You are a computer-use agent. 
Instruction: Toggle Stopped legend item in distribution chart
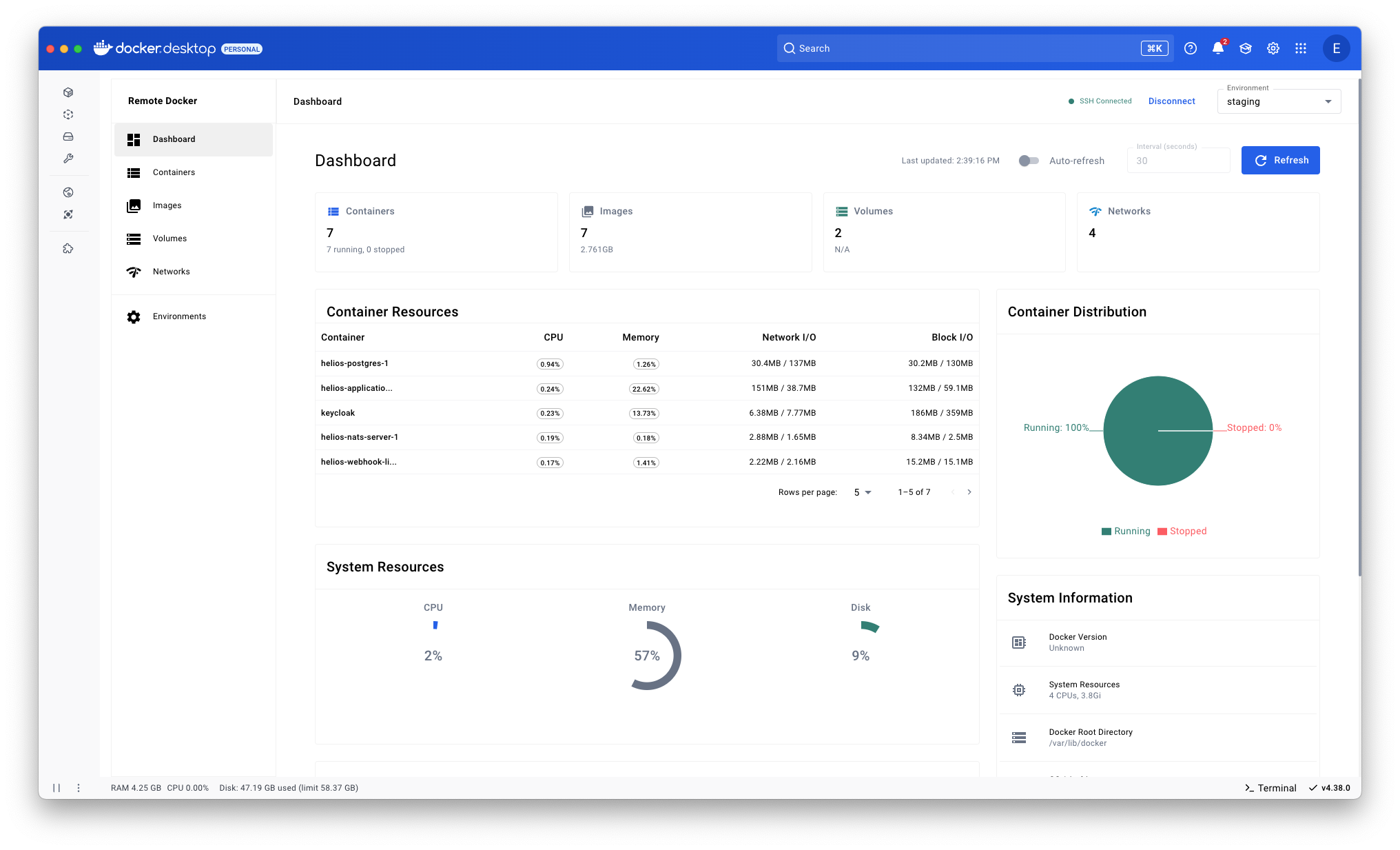pyautogui.click(x=1182, y=532)
